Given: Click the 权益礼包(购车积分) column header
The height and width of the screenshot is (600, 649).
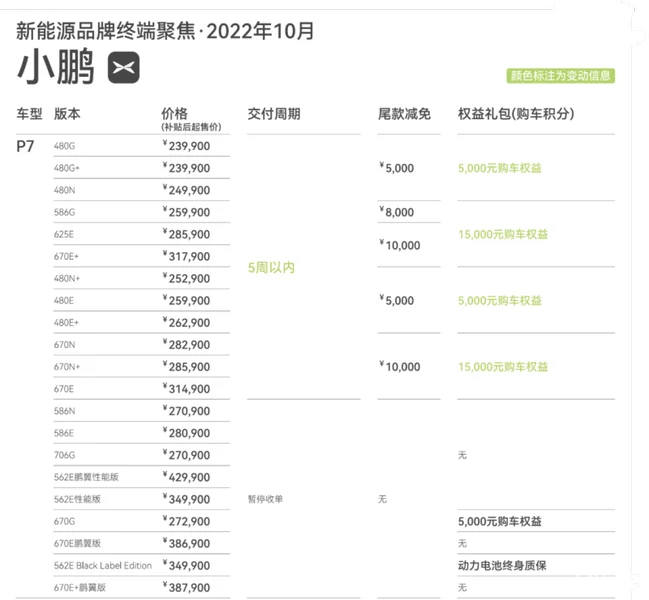Looking at the screenshot, I should tap(516, 113).
